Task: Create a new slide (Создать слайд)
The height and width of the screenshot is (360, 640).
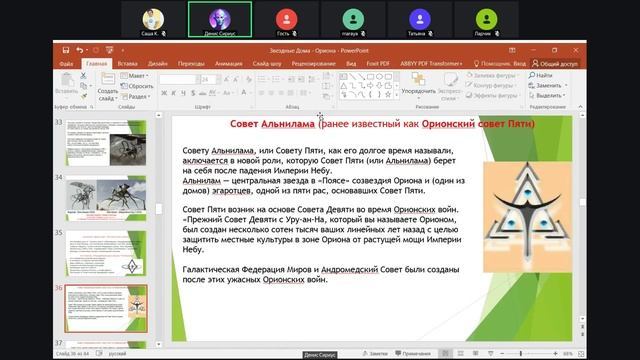Action: click(x=108, y=87)
